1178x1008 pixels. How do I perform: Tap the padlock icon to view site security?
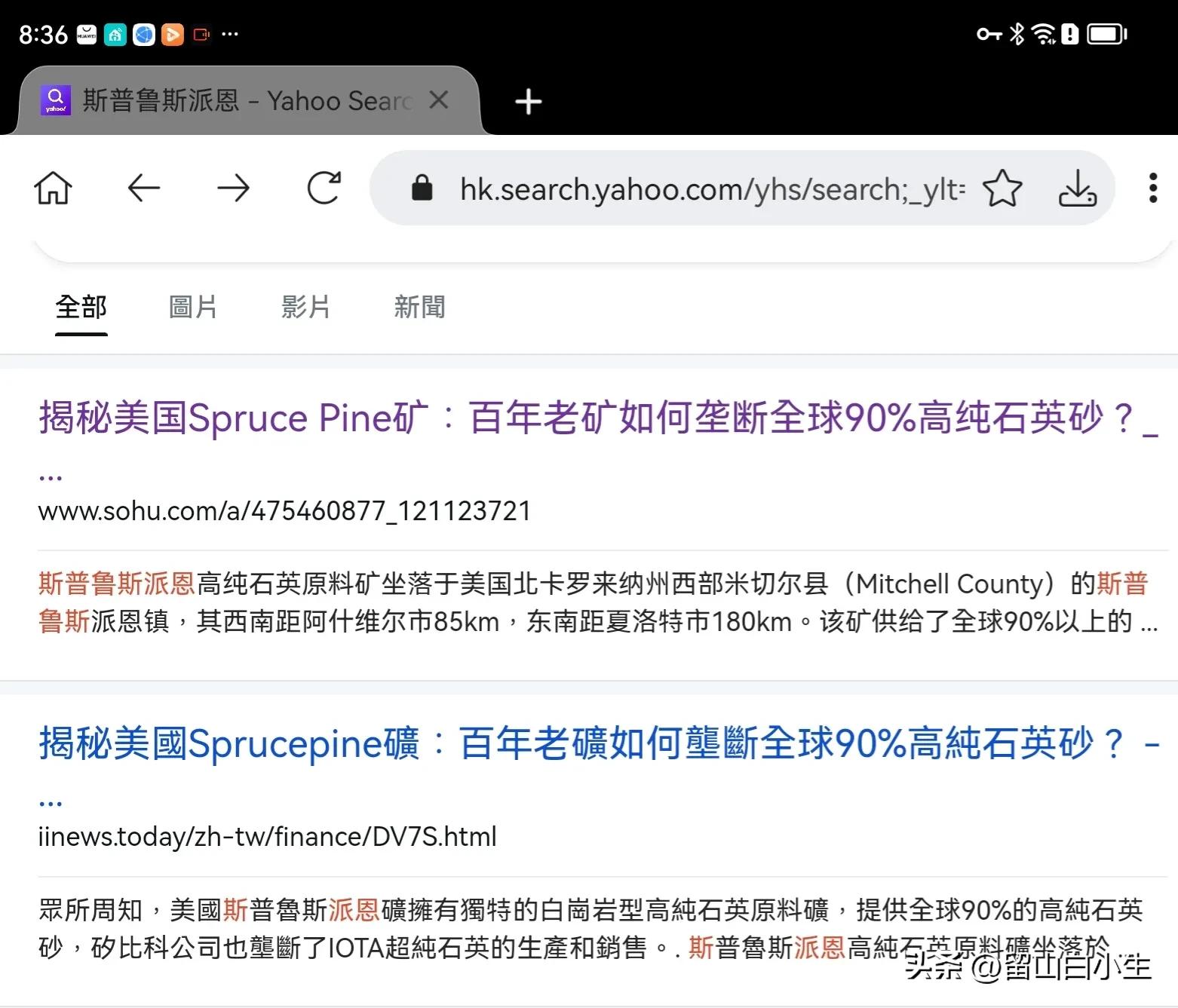click(x=421, y=188)
